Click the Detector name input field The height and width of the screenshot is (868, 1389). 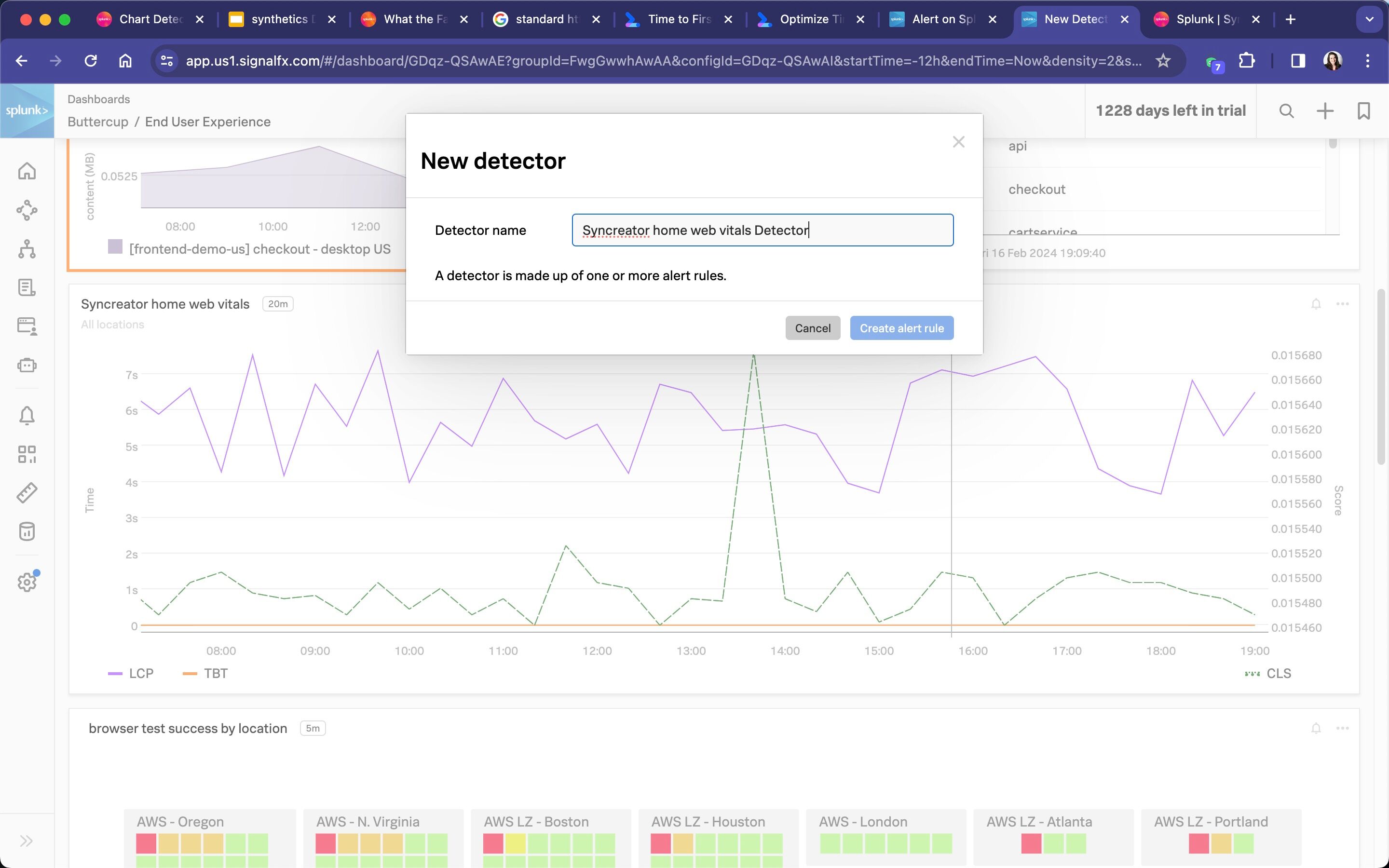pos(762,230)
